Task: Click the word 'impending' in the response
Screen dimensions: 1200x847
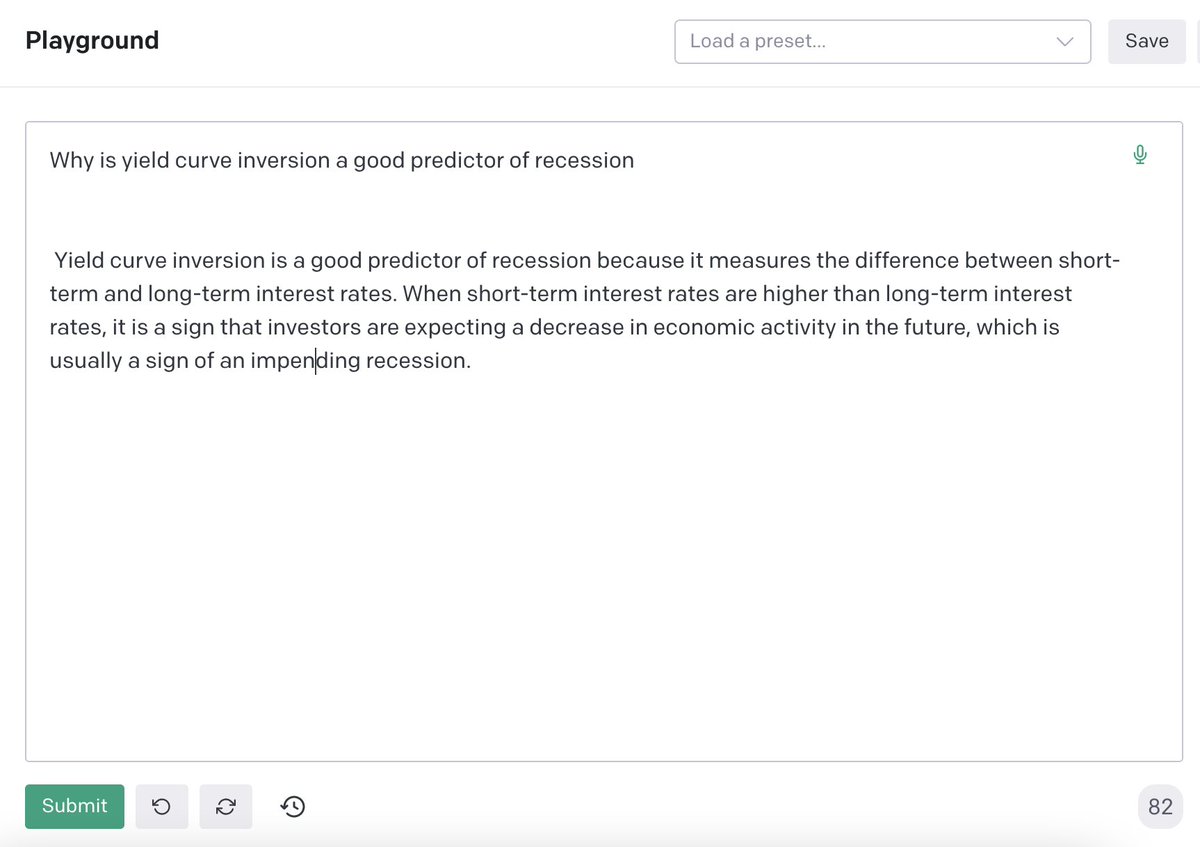Action: pyautogui.click(x=304, y=361)
